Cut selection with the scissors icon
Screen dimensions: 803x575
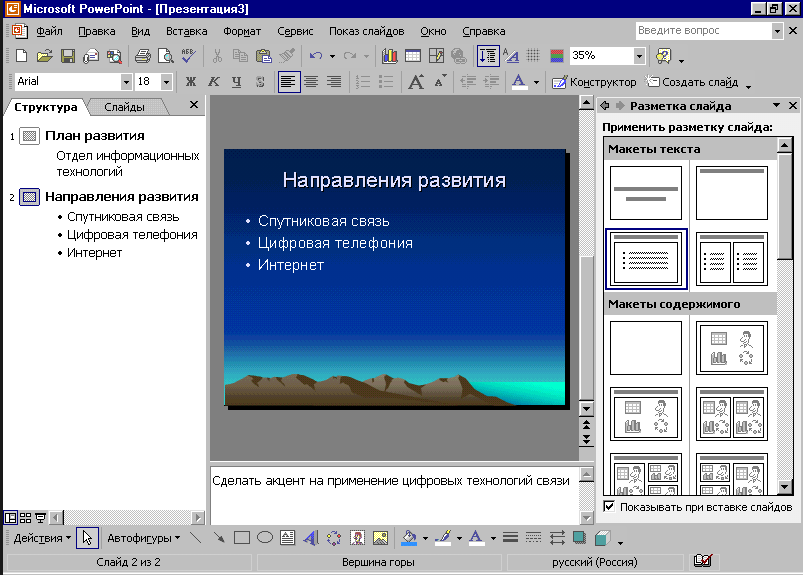tap(217, 55)
